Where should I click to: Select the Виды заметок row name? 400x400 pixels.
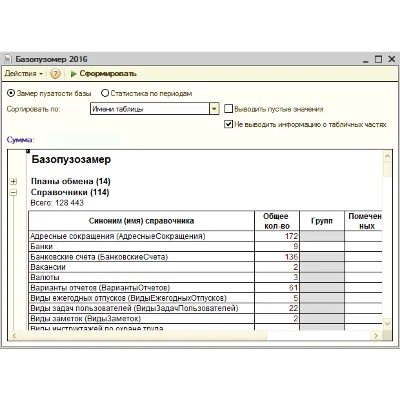(86, 319)
